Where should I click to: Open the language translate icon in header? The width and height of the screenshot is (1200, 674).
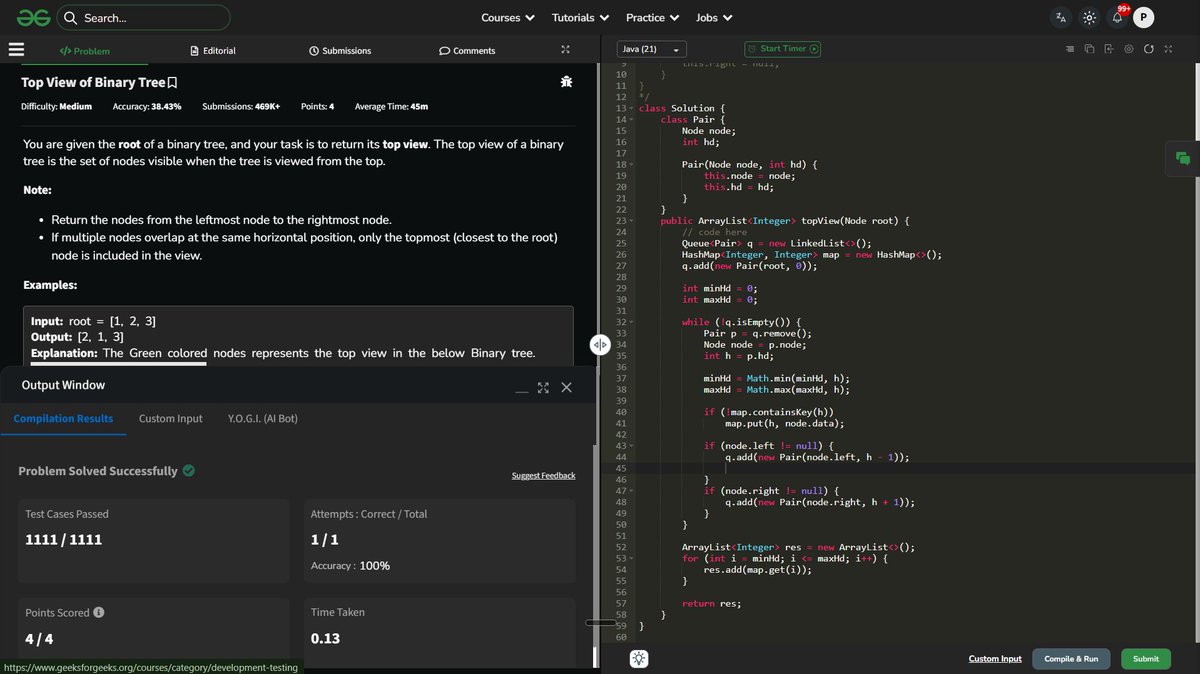(1061, 18)
